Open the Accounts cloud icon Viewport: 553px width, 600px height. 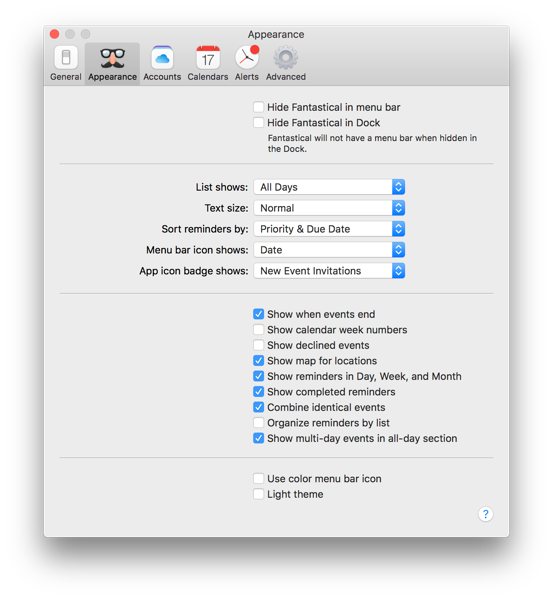162,58
